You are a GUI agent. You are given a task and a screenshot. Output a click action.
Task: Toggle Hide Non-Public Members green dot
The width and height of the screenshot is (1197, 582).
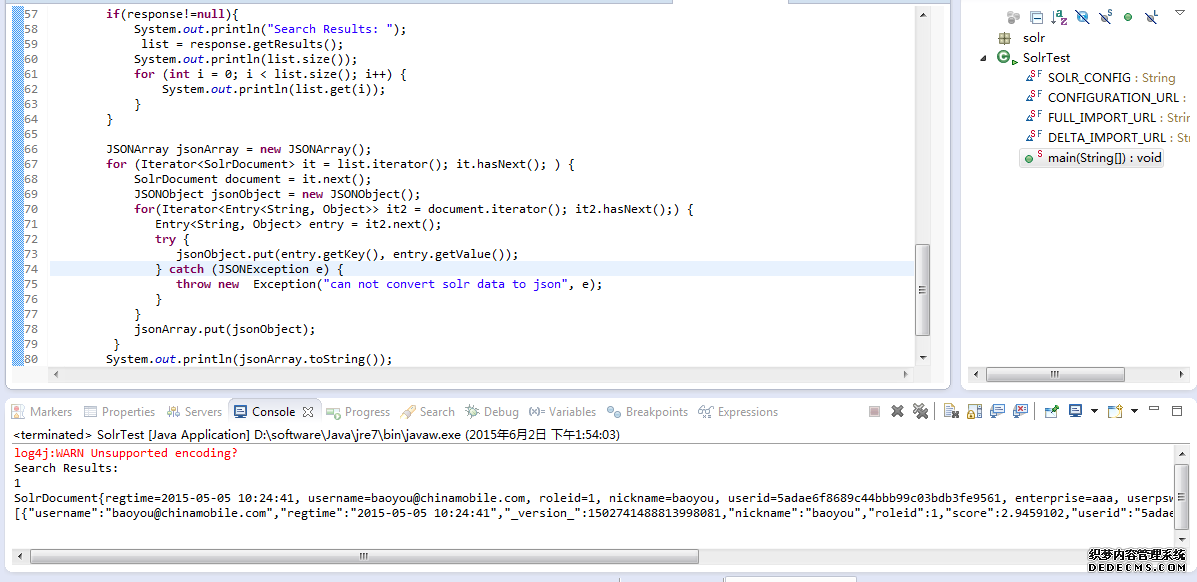pyautogui.click(x=1128, y=17)
